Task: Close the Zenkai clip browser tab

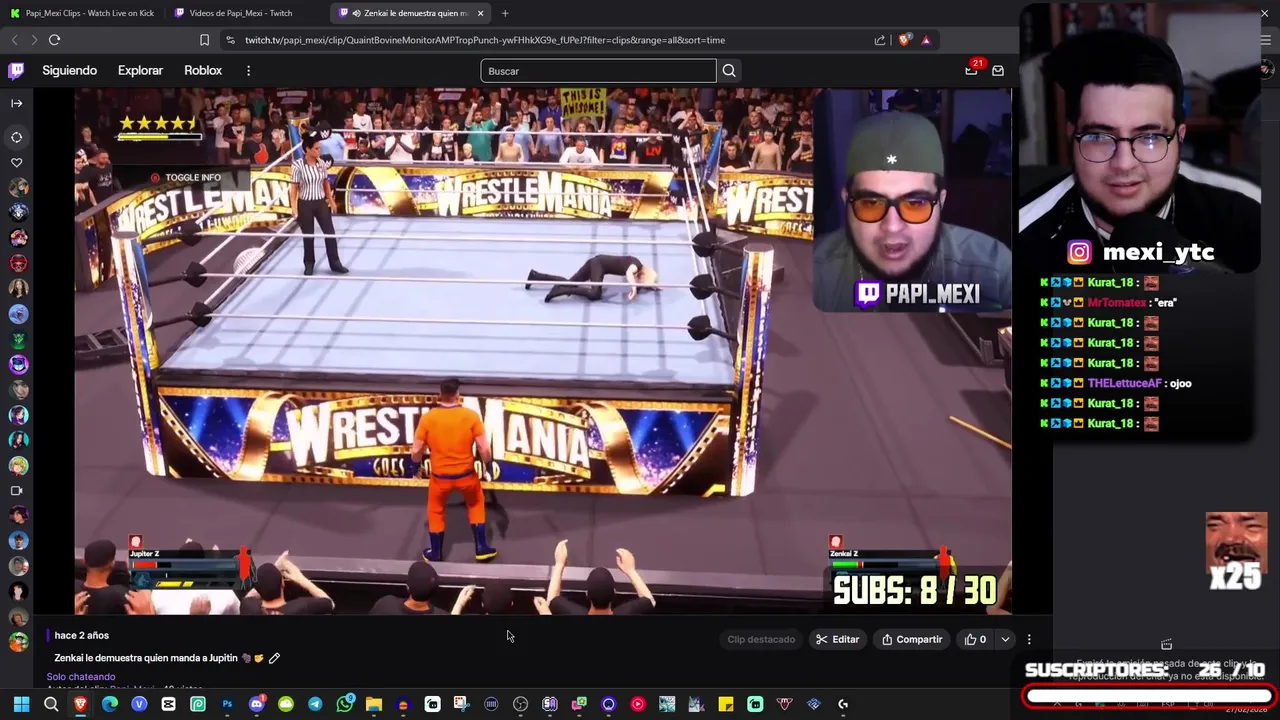Action: (x=480, y=13)
